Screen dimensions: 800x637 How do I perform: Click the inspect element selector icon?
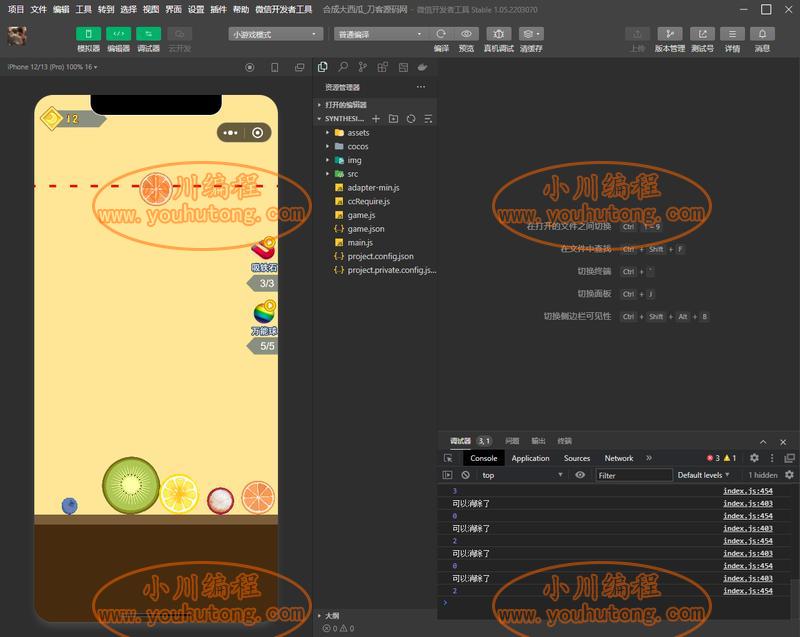pyautogui.click(x=448, y=458)
